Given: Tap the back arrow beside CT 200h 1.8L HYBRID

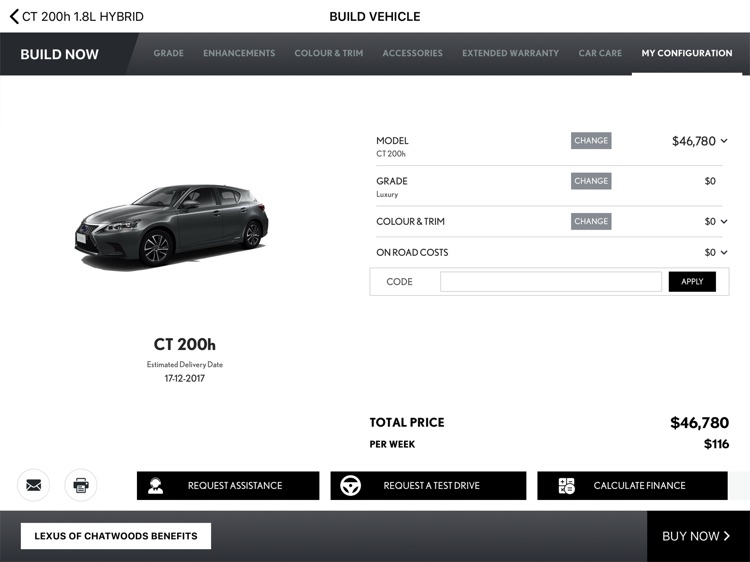Looking at the screenshot, I should (14, 16).
